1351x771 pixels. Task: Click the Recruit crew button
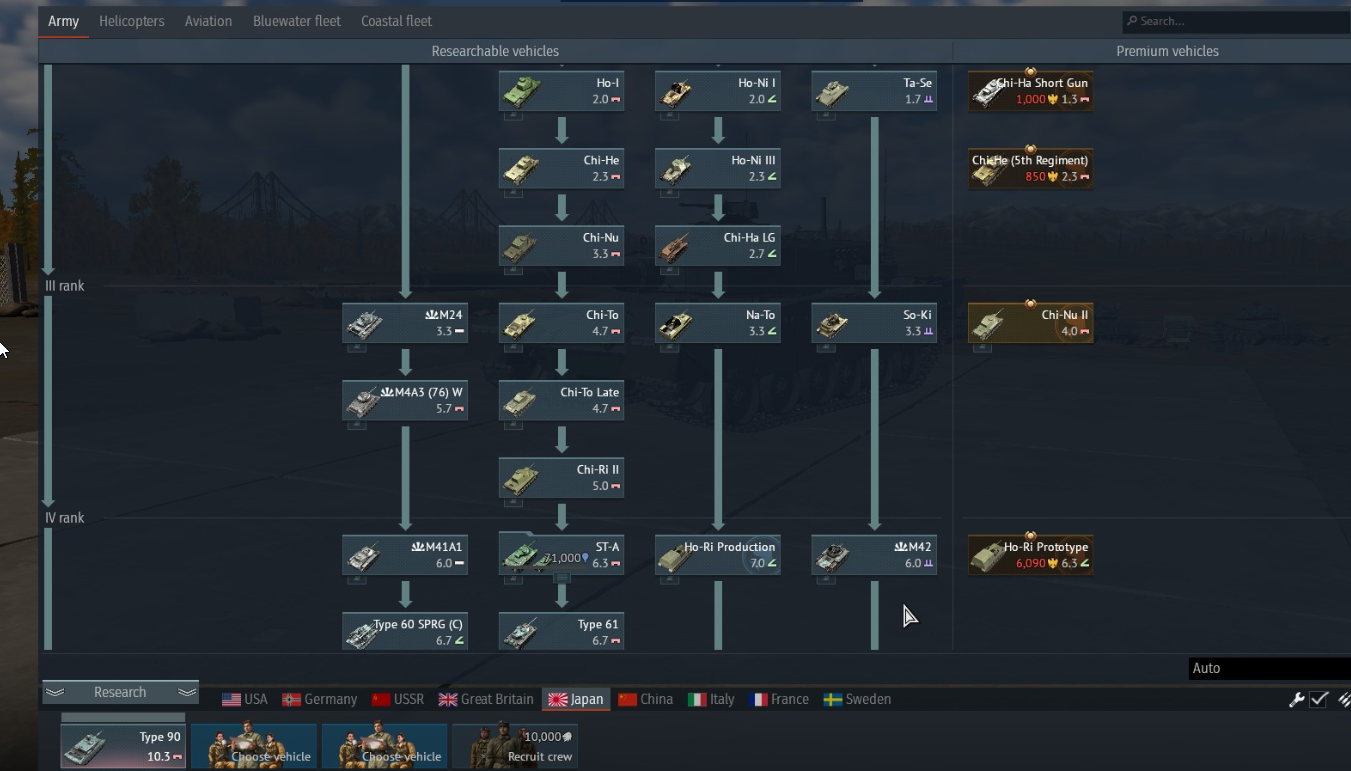[515, 746]
